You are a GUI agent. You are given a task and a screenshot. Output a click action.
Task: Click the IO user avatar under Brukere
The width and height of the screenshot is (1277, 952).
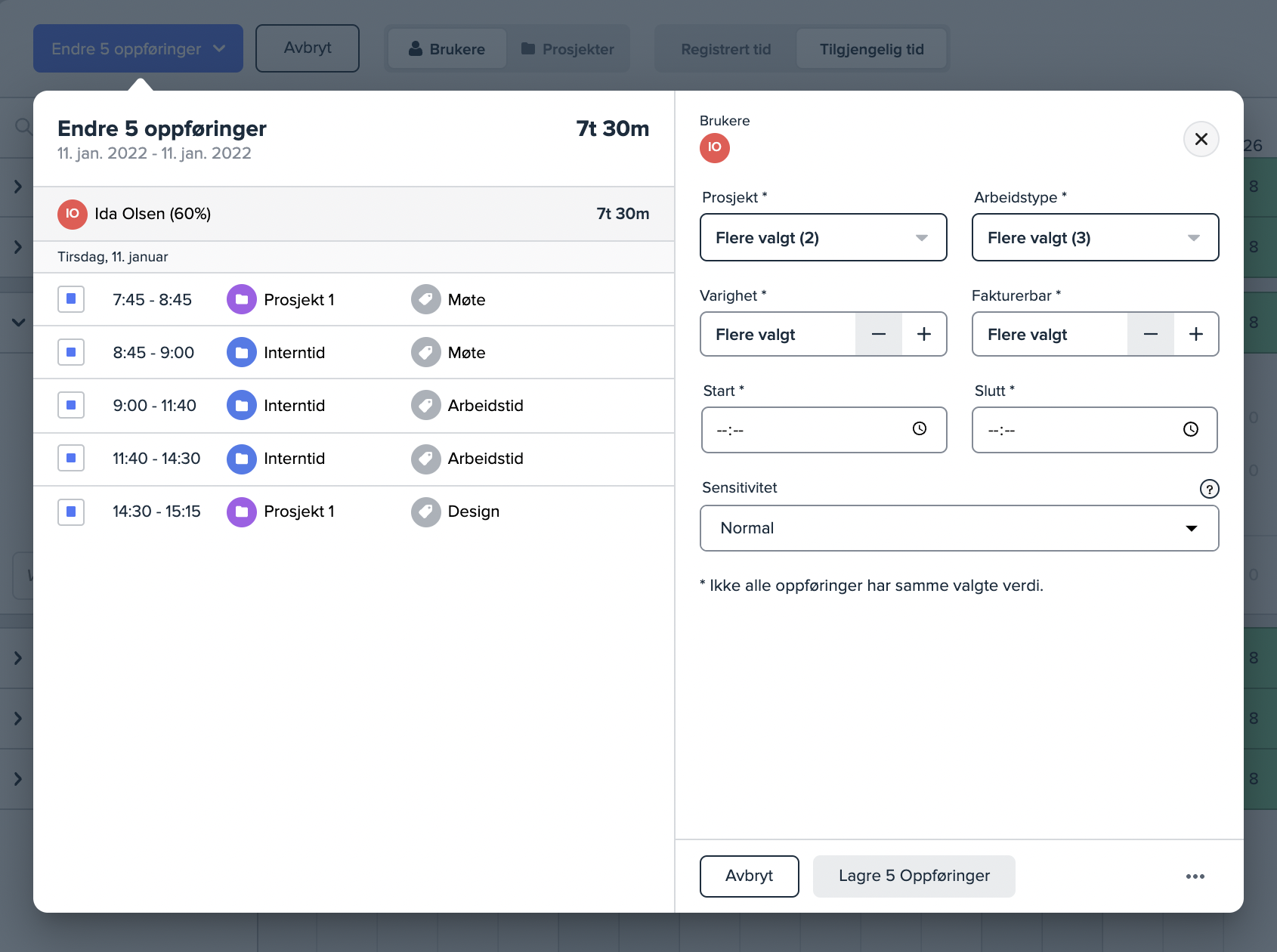coord(714,147)
